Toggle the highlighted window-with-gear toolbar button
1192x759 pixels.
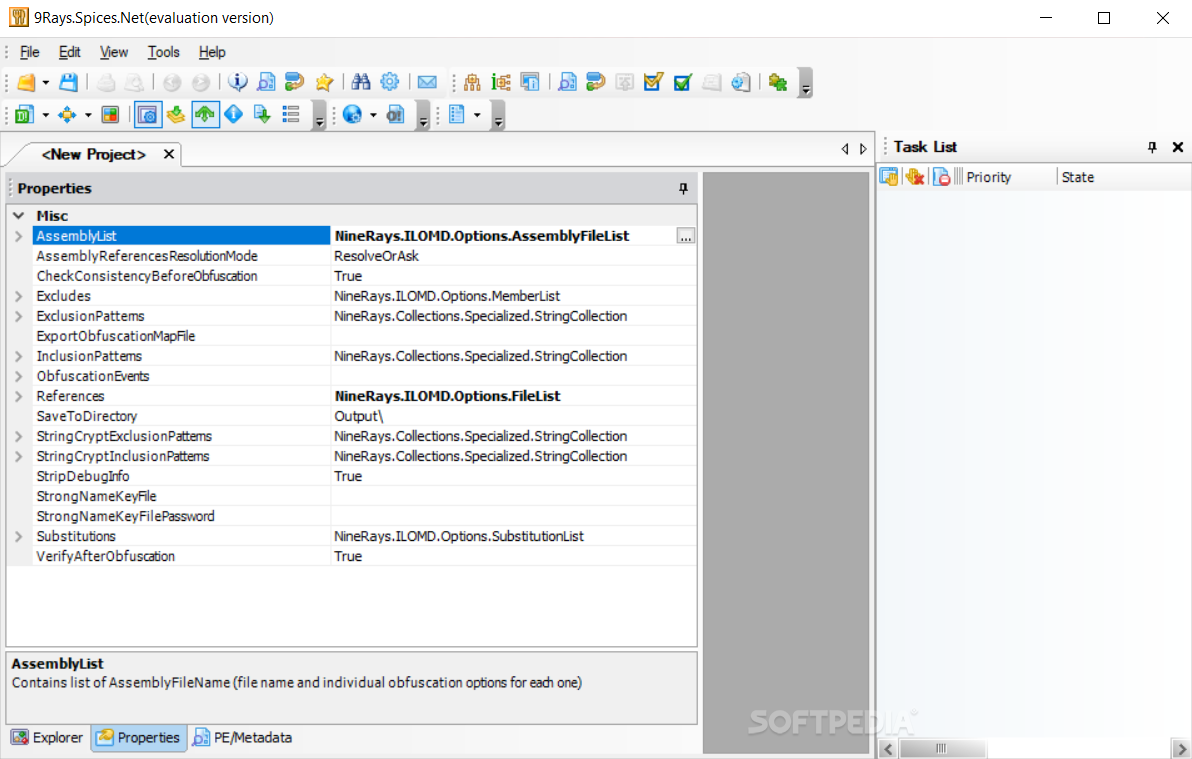tap(148, 115)
